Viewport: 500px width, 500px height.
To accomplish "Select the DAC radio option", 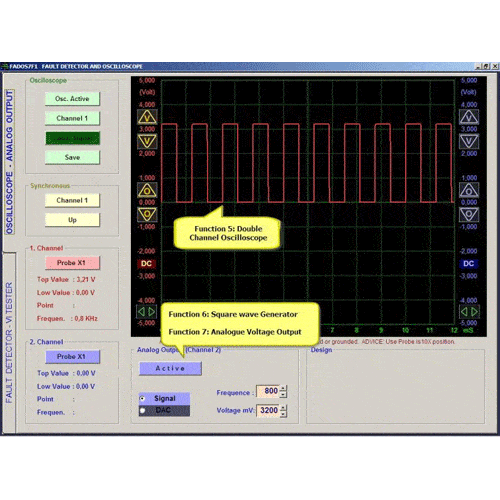I will [x=142, y=410].
